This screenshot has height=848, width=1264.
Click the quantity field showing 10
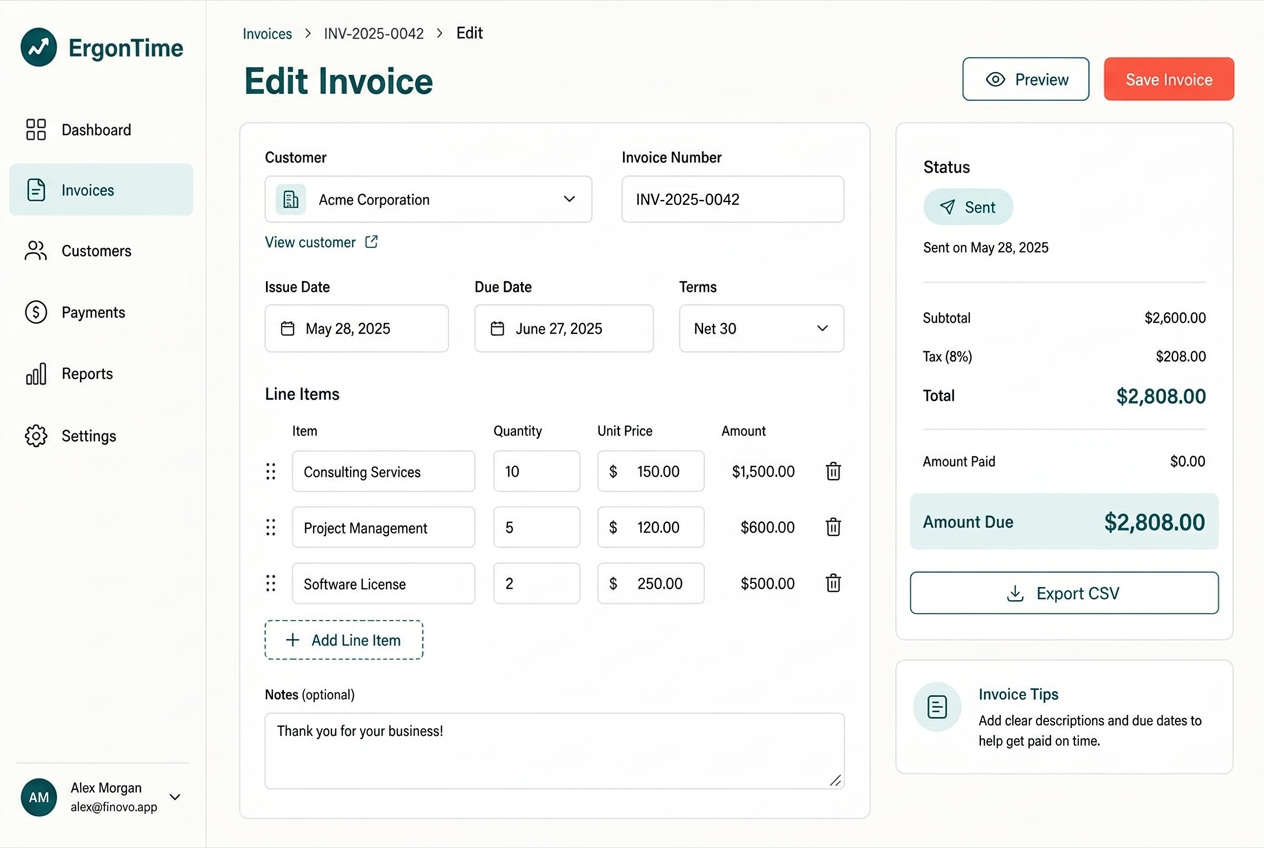[537, 471]
